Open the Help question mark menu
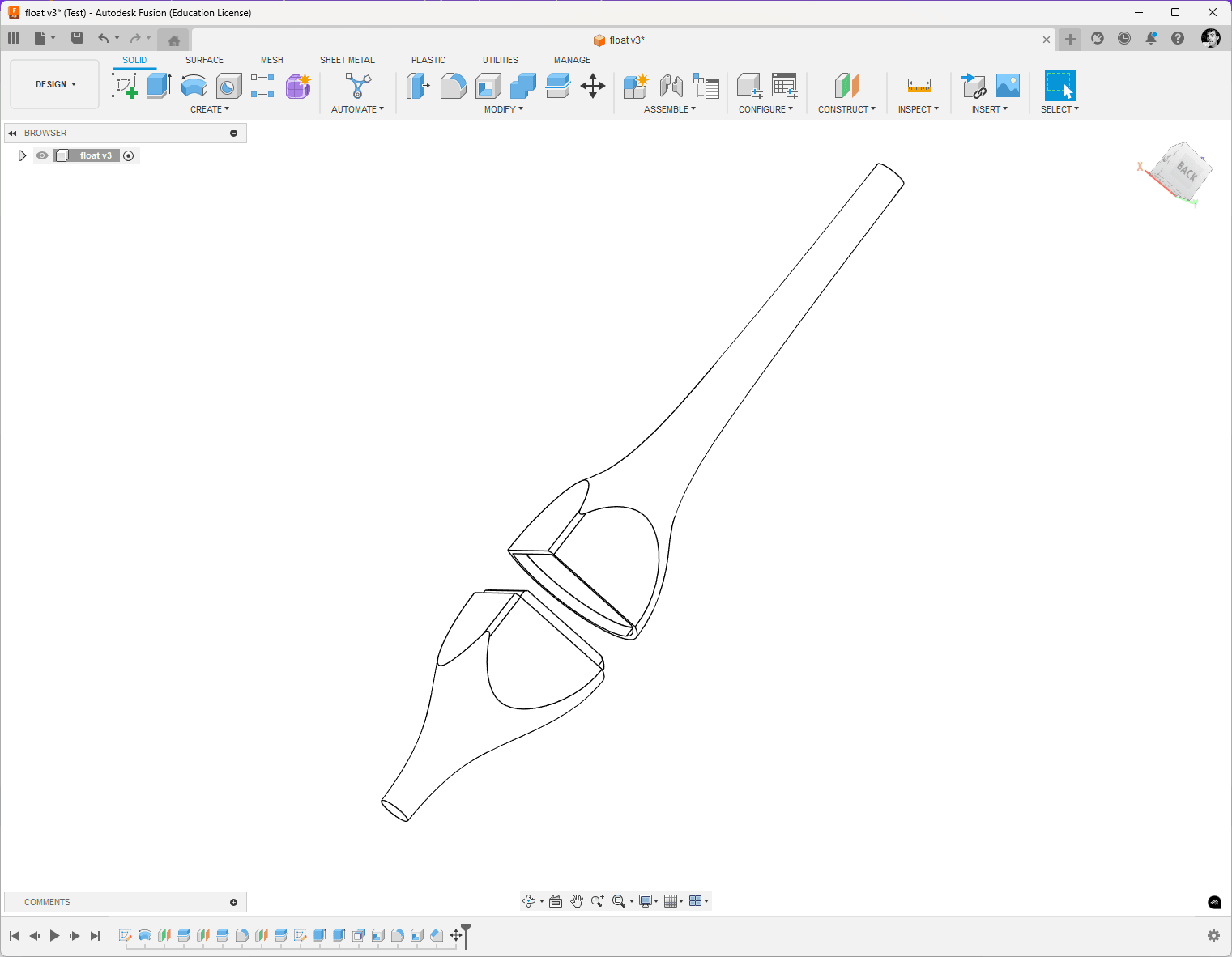Screen dimensions: 1232x957 pos(1178,38)
